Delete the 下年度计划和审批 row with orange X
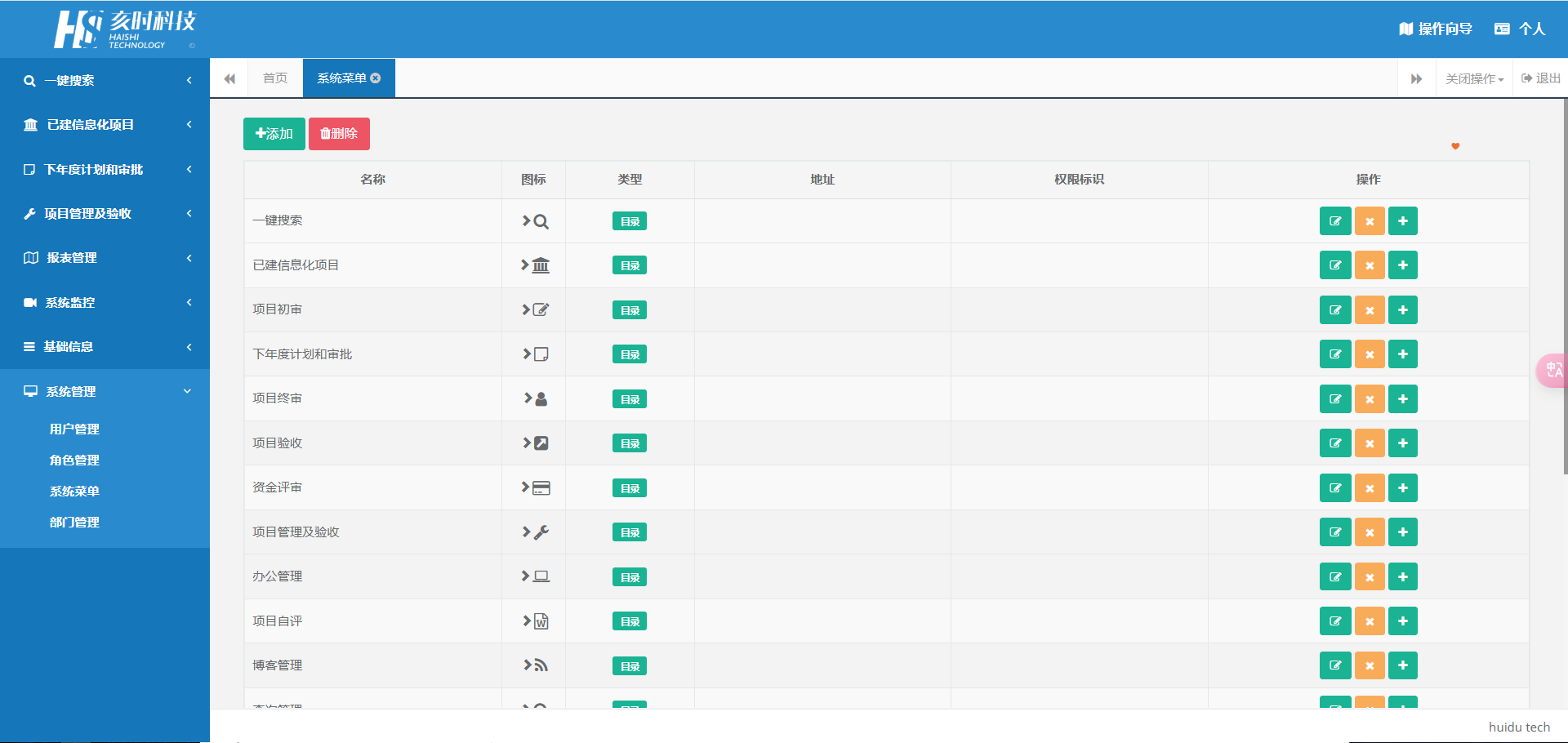The height and width of the screenshot is (743, 1568). tap(1370, 354)
